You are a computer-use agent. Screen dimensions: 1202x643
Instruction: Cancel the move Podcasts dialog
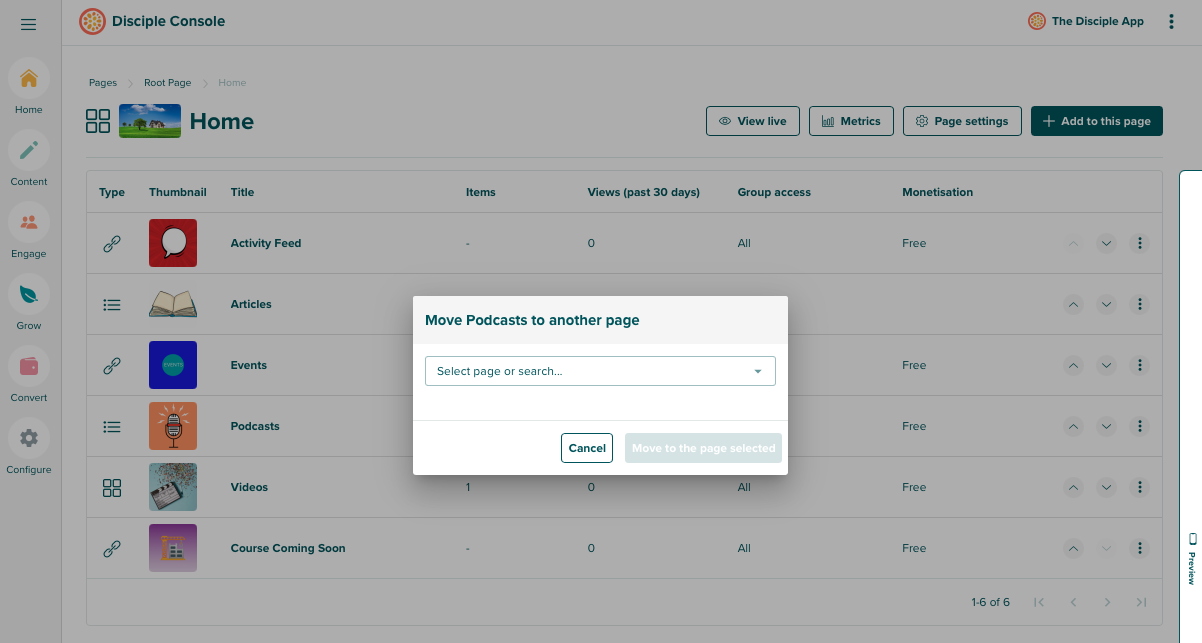click(587, 448)
